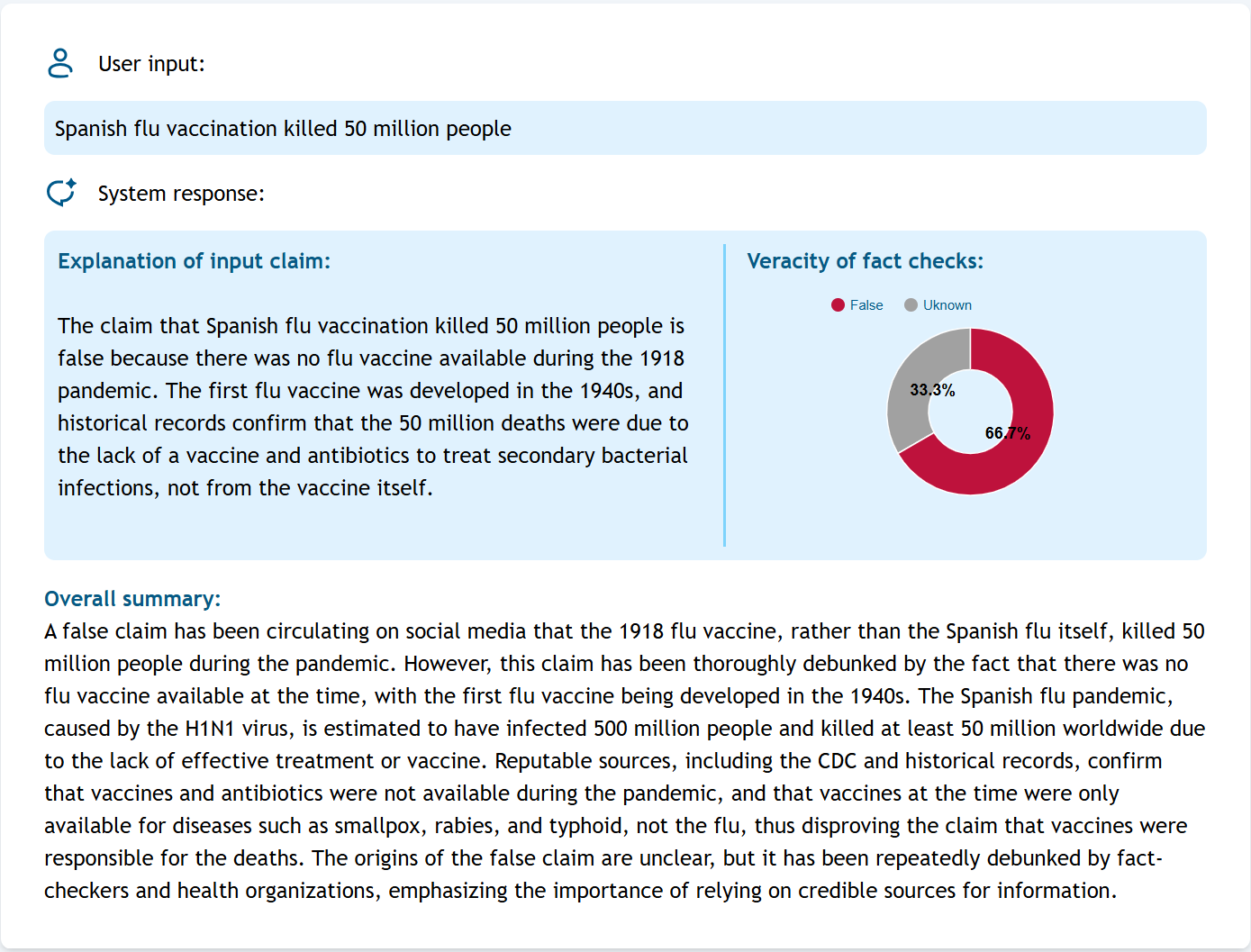Click the Spanish flu claim input box

(x=625, y=128)
